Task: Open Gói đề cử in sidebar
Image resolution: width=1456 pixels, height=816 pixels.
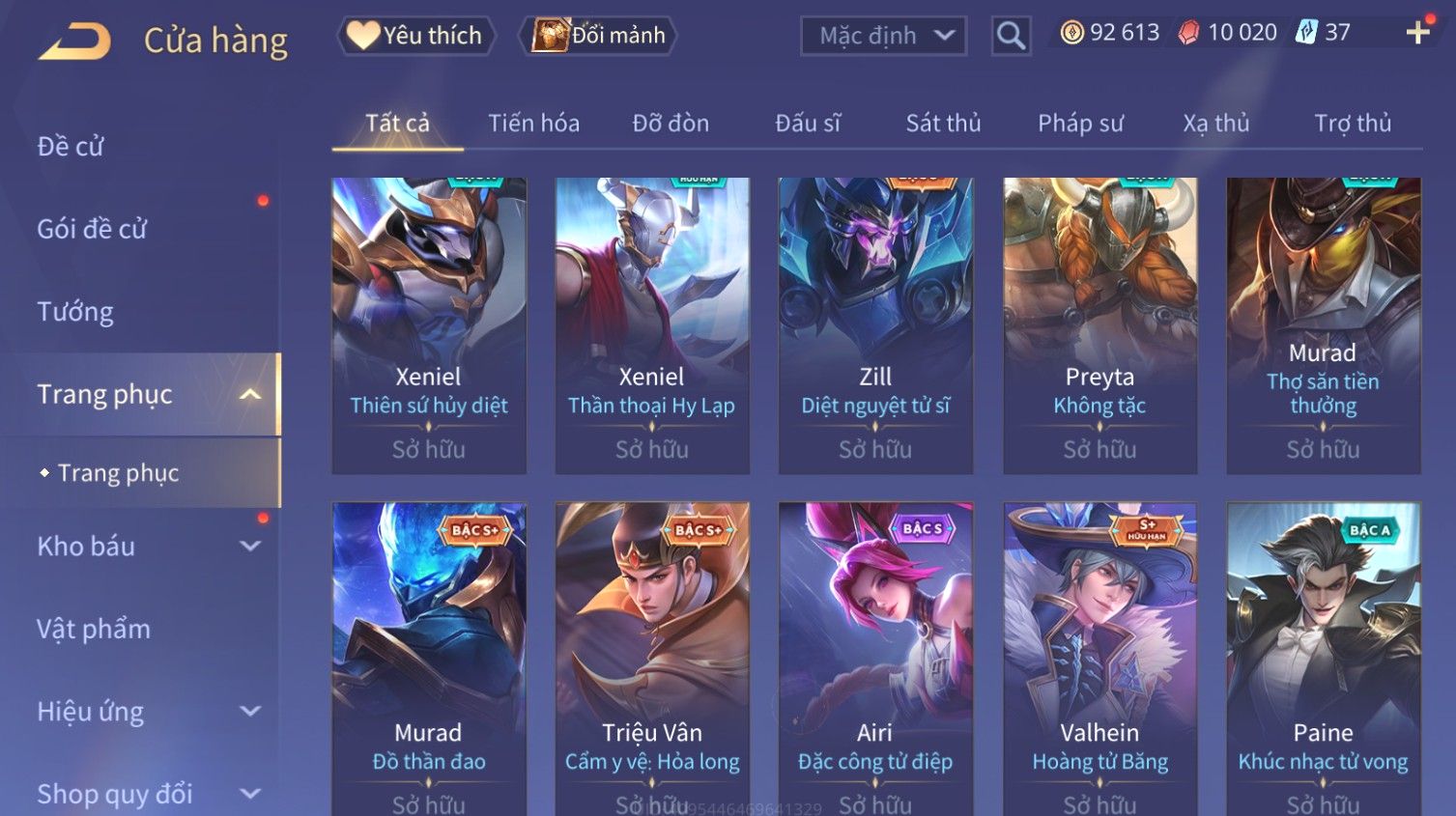Action: pos(92,229)
